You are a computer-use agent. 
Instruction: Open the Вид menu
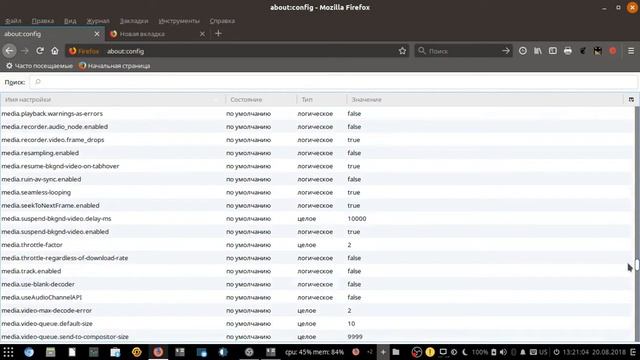coord(70,21)
